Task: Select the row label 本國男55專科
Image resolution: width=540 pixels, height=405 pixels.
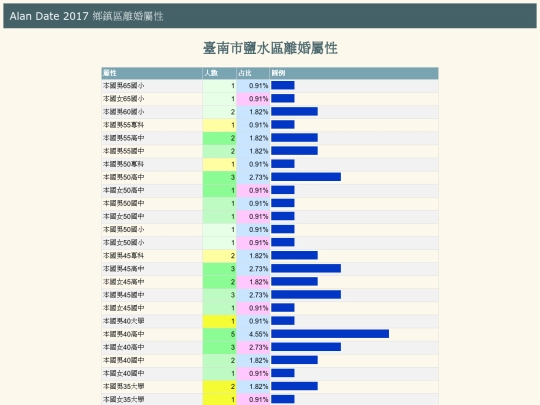Action: (124, 125)
